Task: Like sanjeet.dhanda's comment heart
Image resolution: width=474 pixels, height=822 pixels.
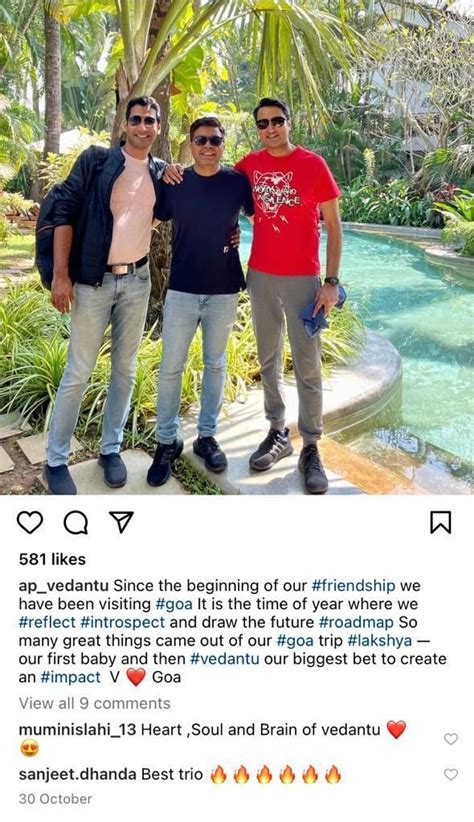Action: click(x=451, y=774)
